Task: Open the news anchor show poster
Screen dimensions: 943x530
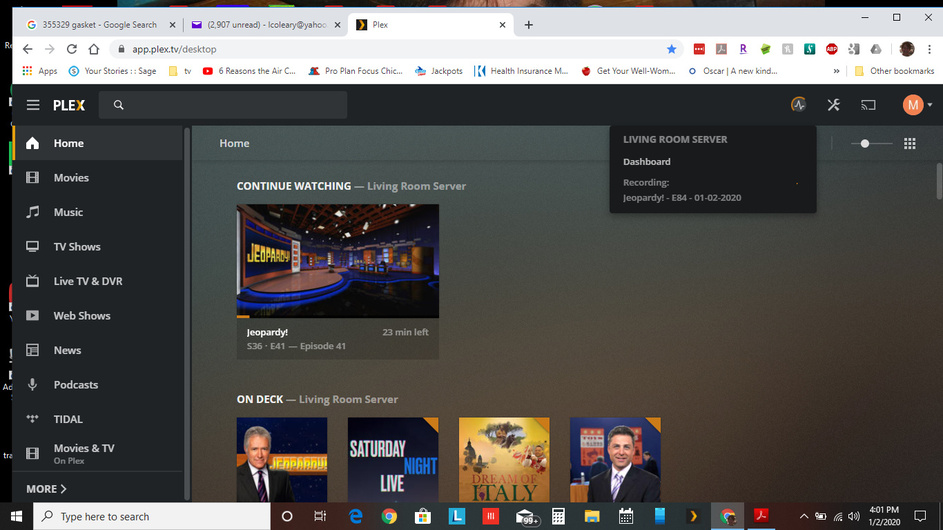Action: pyautogui.click(x=615, y=460)
